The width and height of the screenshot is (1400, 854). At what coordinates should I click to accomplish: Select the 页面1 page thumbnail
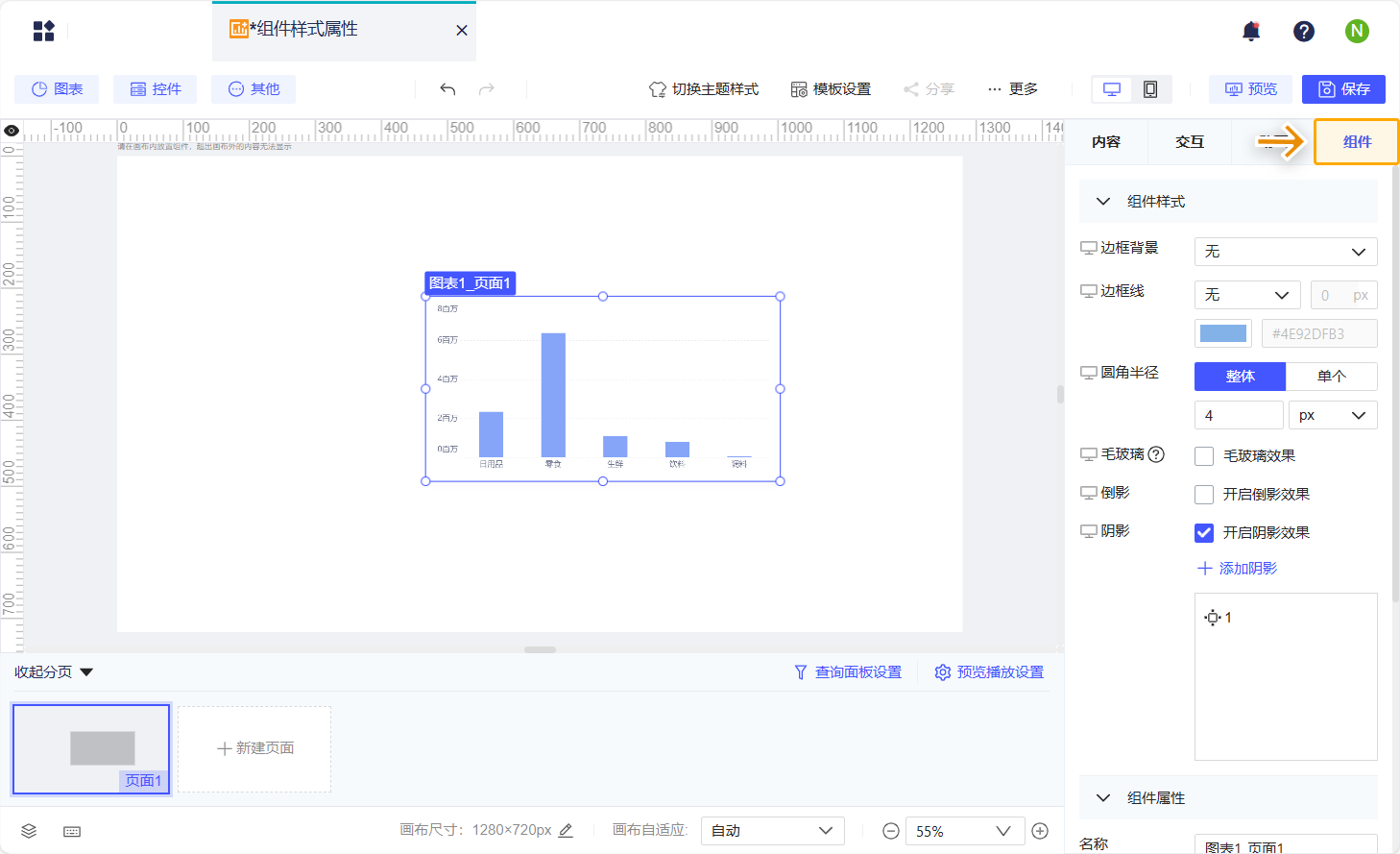[90, 748]
